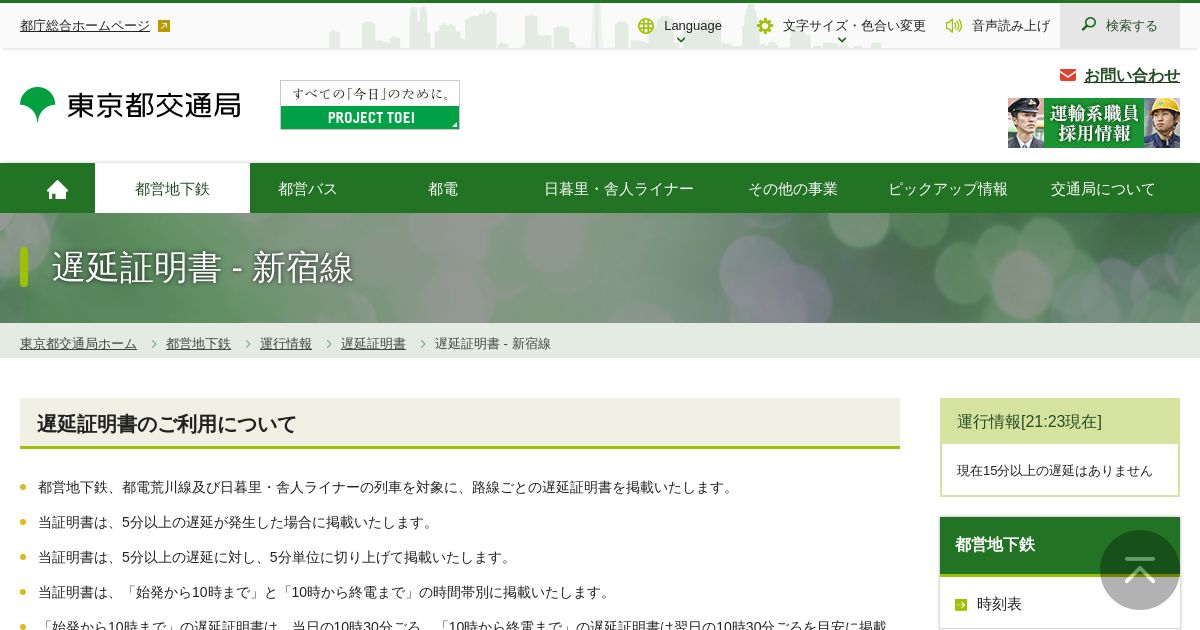This screenshot has width=1200, height=630.
Task: Open the PROJECT TOEI banner
Action: coord(370,105)
